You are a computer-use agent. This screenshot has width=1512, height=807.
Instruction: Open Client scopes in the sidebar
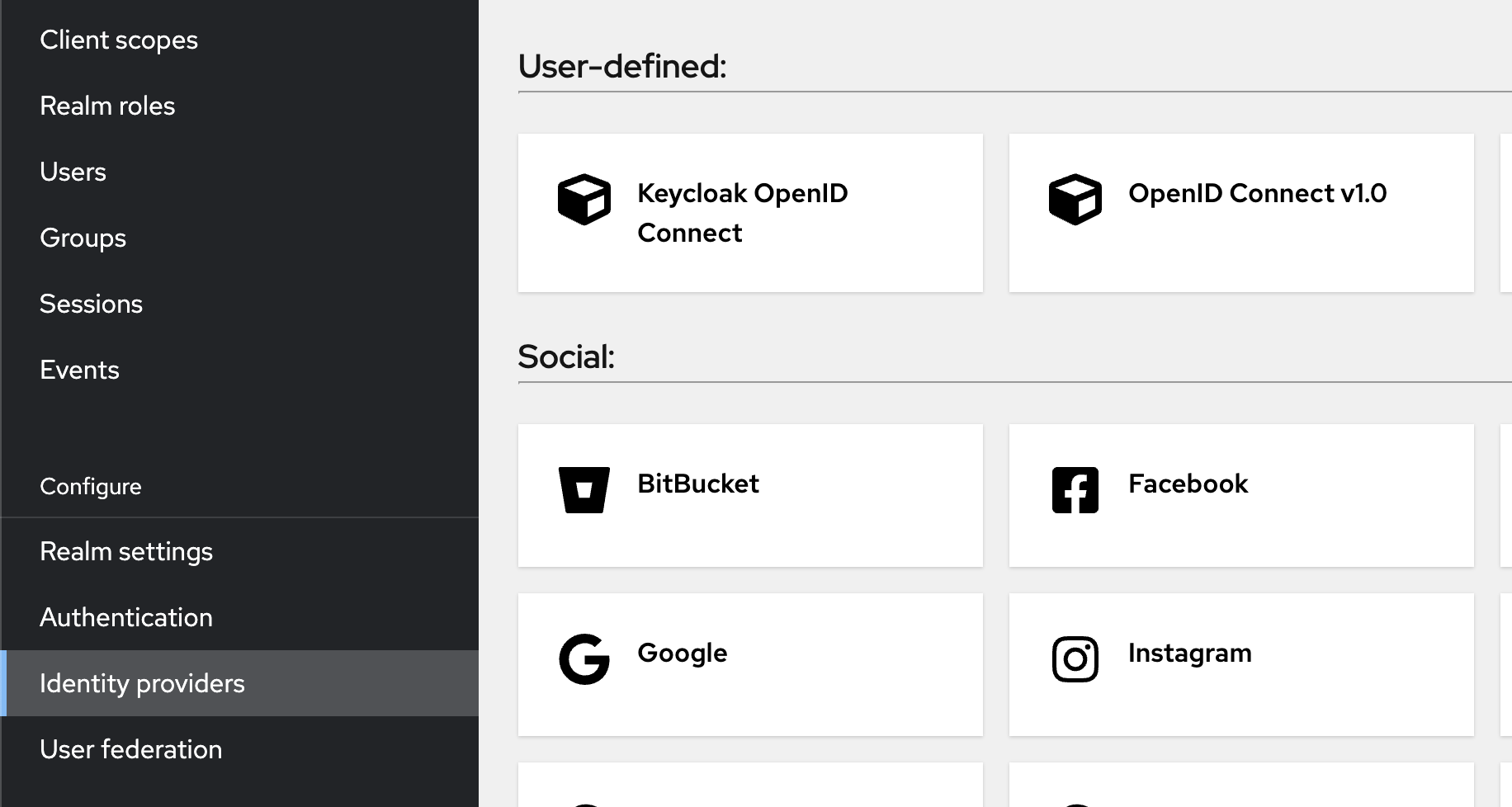click(239, 40)
